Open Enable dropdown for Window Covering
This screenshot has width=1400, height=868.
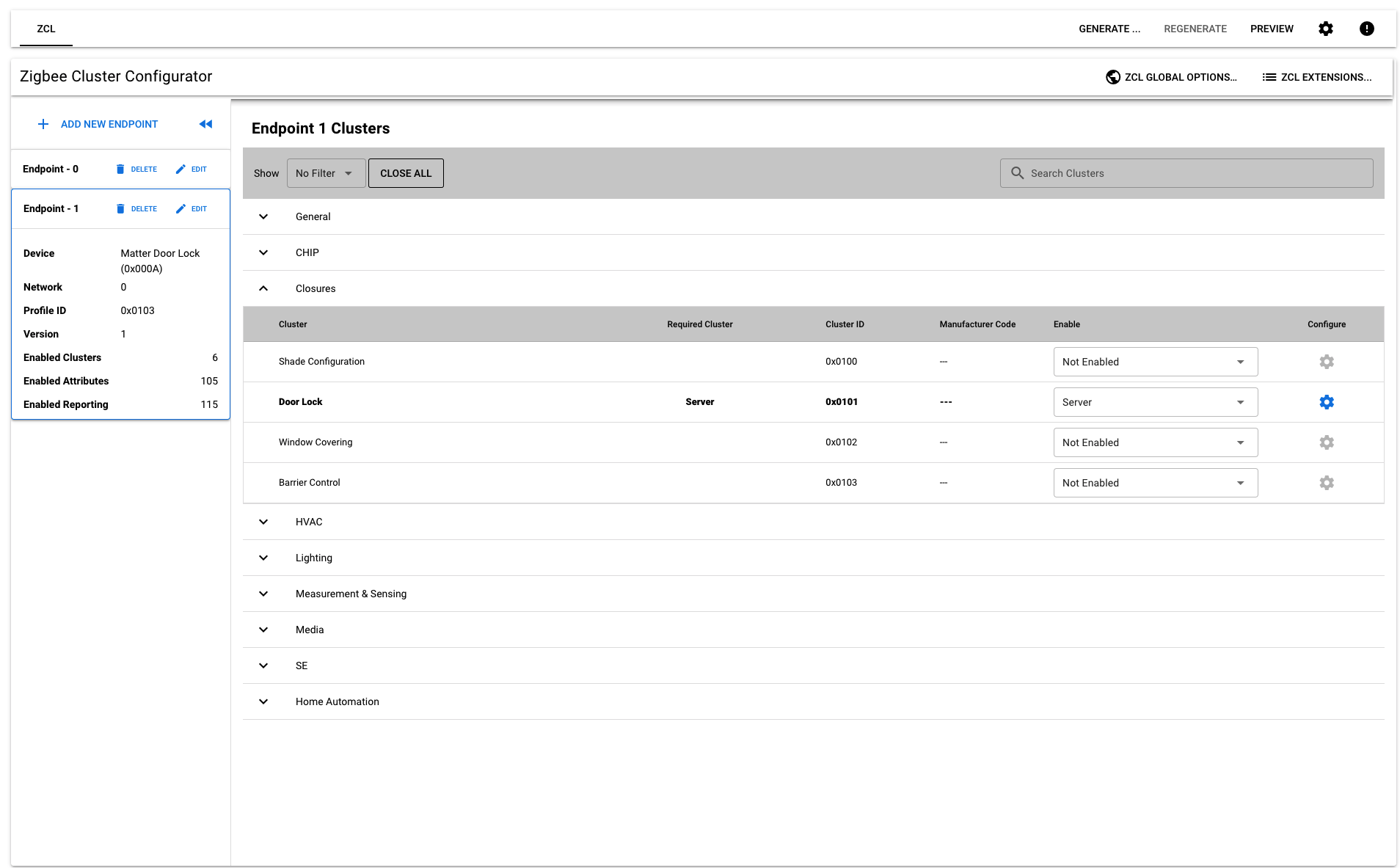click(x=1155, y=442)
